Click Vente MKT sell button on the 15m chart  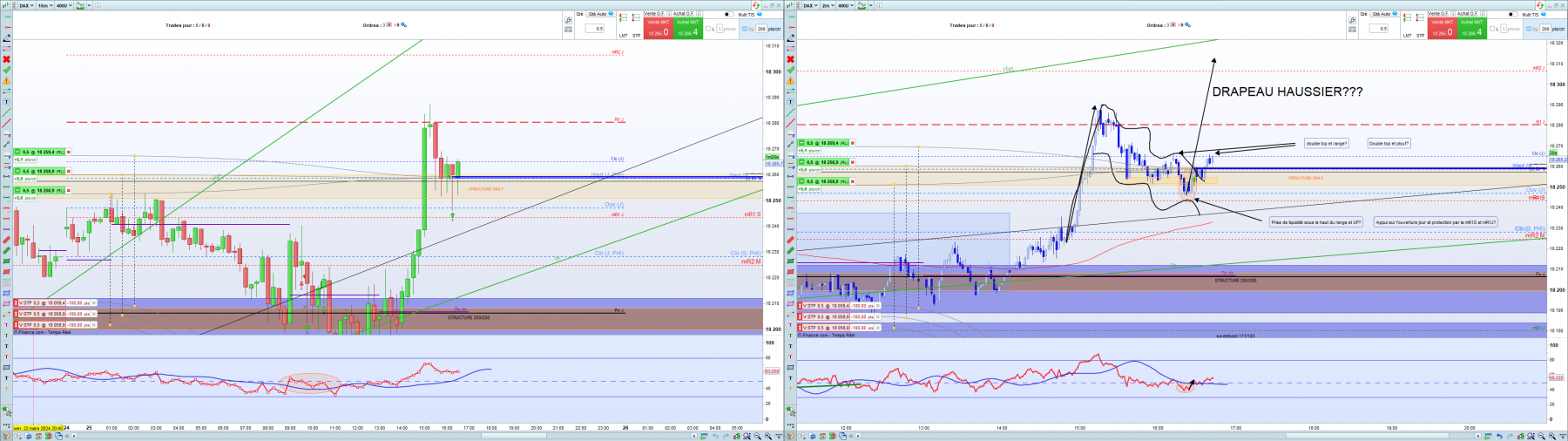point(658,29)
